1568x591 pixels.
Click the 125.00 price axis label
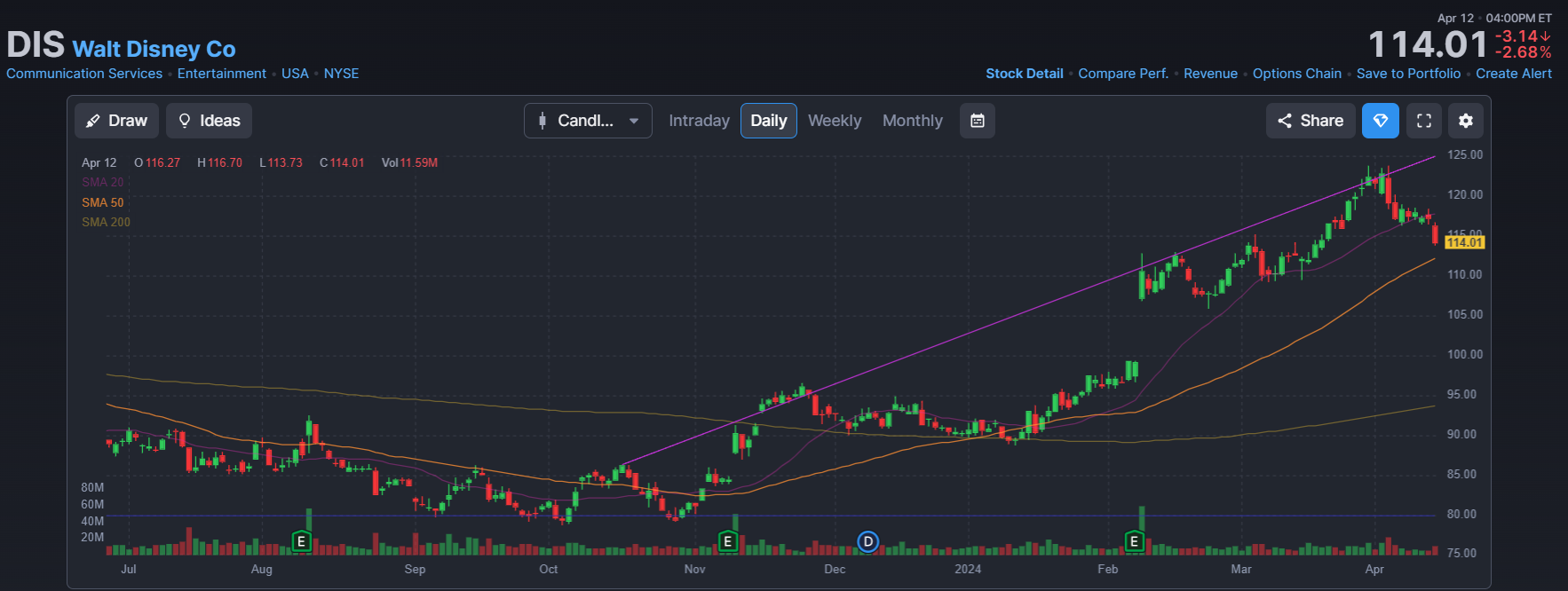coord(1465,154)
